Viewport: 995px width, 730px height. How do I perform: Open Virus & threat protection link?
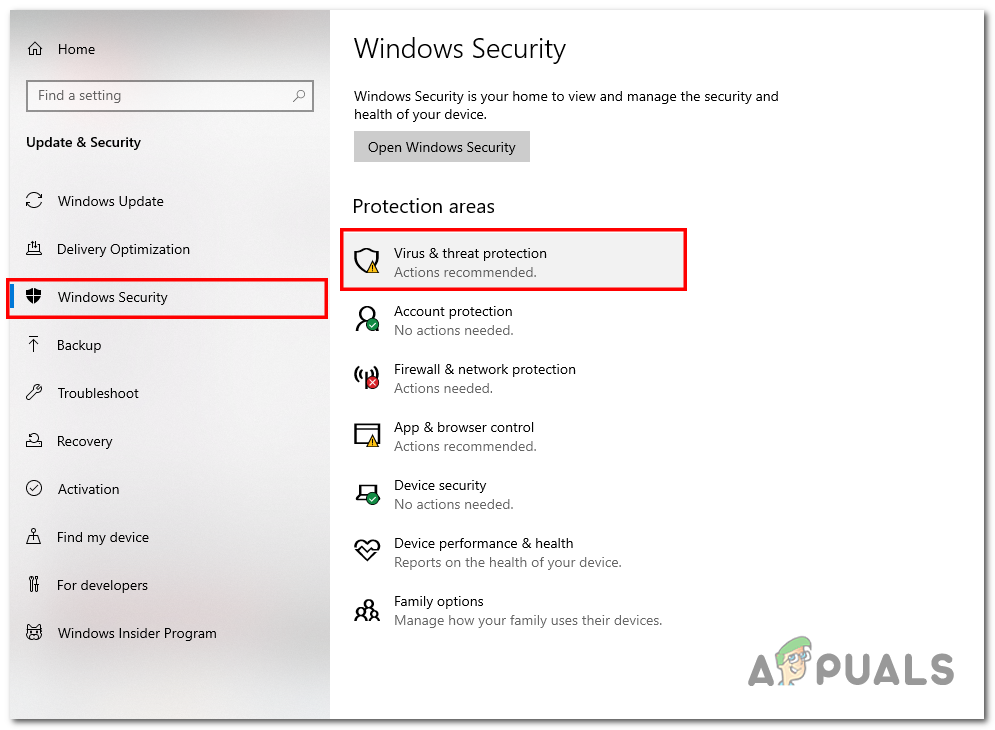pyautogui.click(x=470, y=253)
